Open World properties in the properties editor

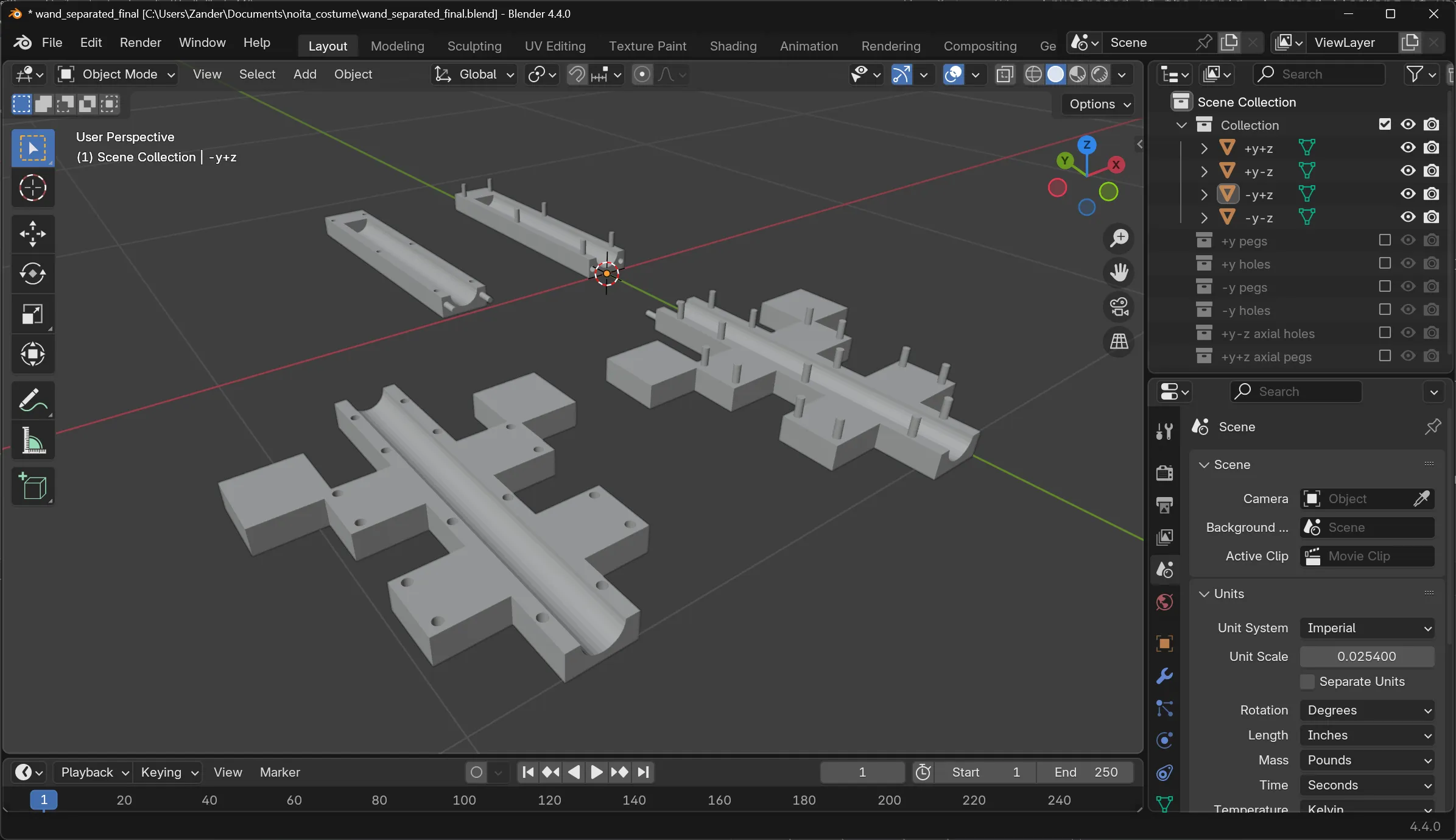tap(1163, 602)
